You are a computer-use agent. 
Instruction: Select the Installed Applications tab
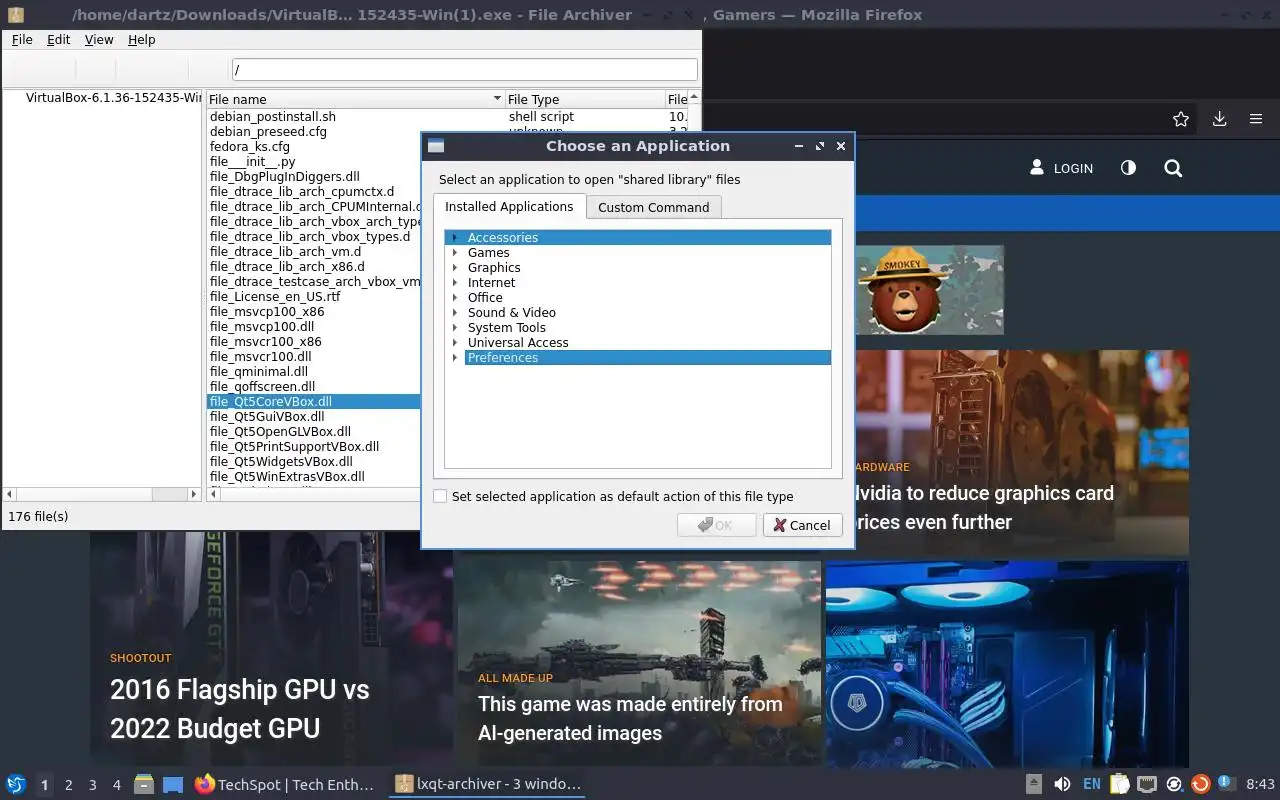pos(509,206)
